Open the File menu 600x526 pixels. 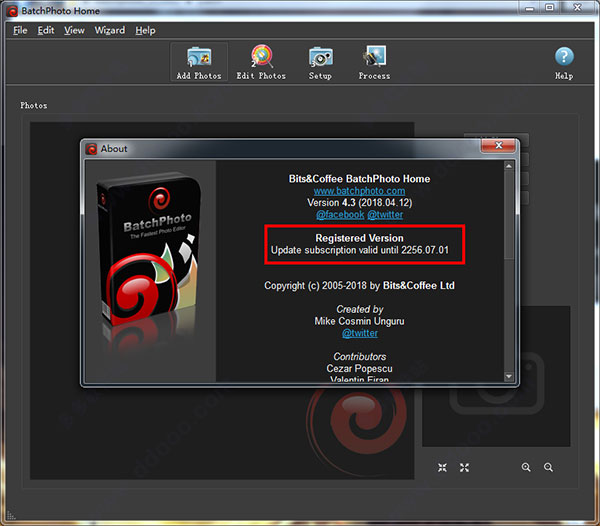(20, 30)
